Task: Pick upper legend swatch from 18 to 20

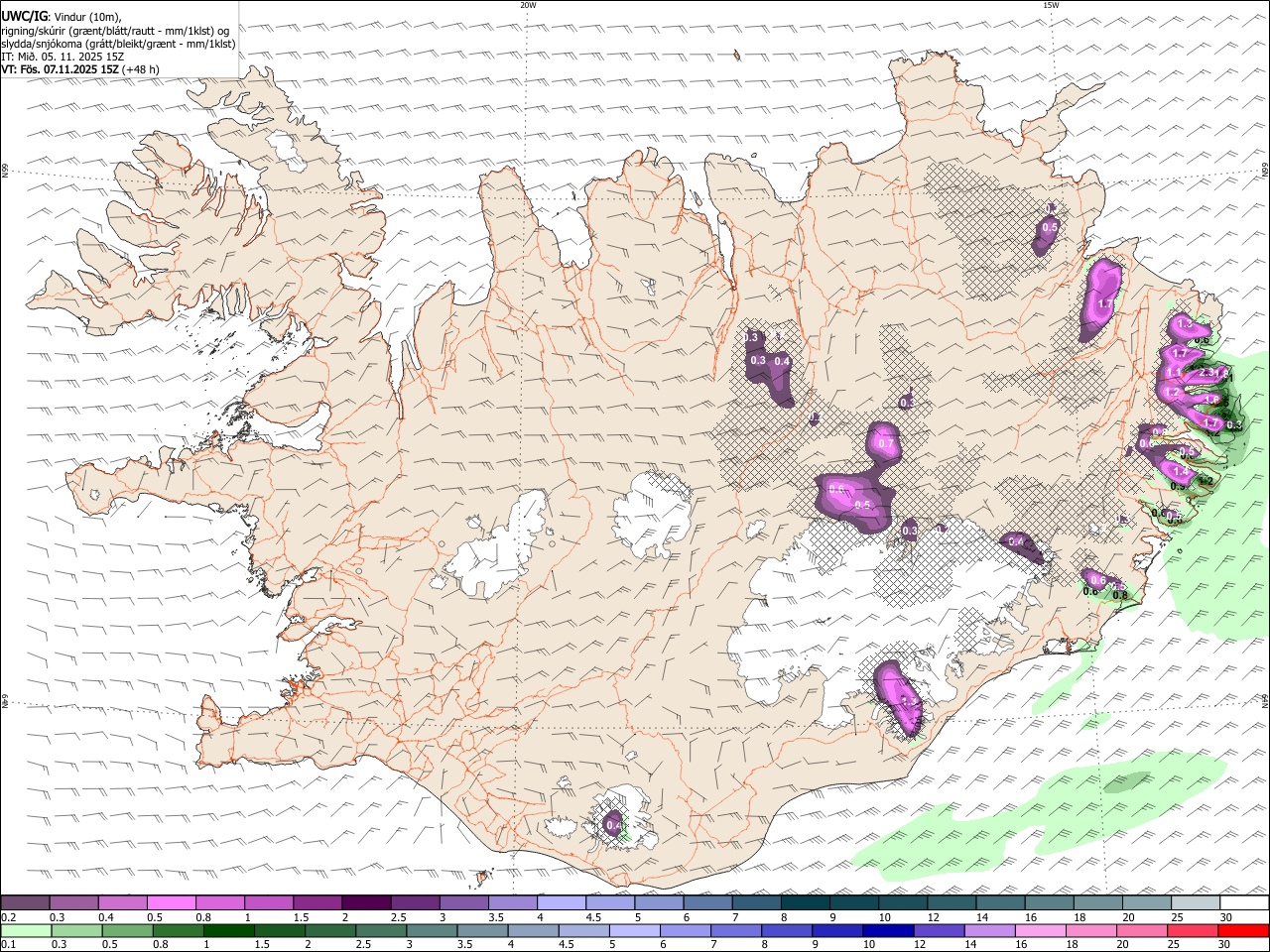Action: tap(1096, 903)
